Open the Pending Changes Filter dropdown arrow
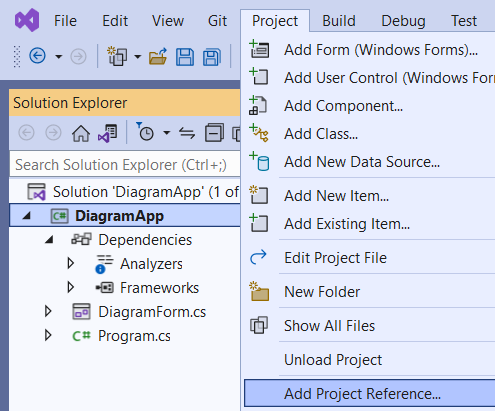495x411 pixels. (x=167, y=133)
